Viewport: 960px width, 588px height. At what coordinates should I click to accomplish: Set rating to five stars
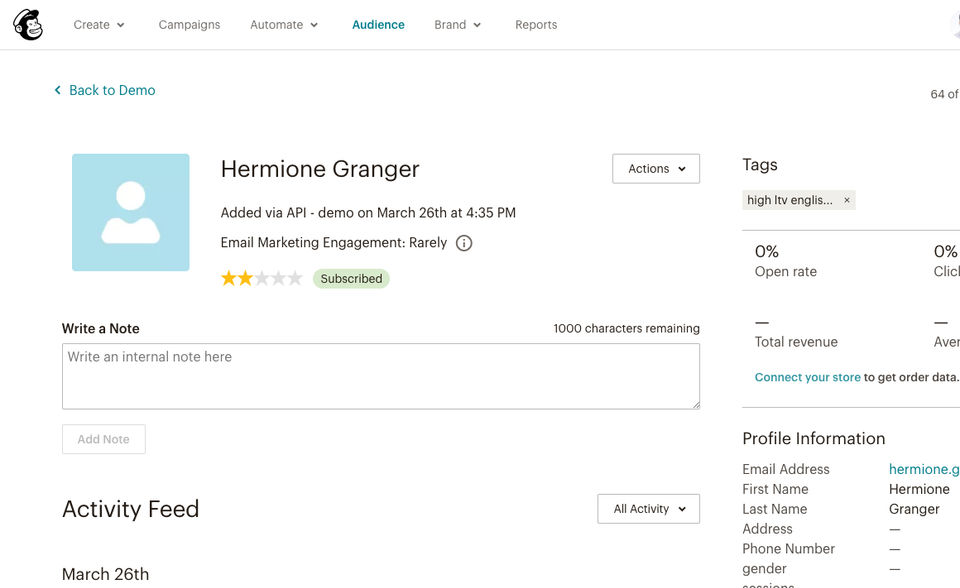(295, 279)
